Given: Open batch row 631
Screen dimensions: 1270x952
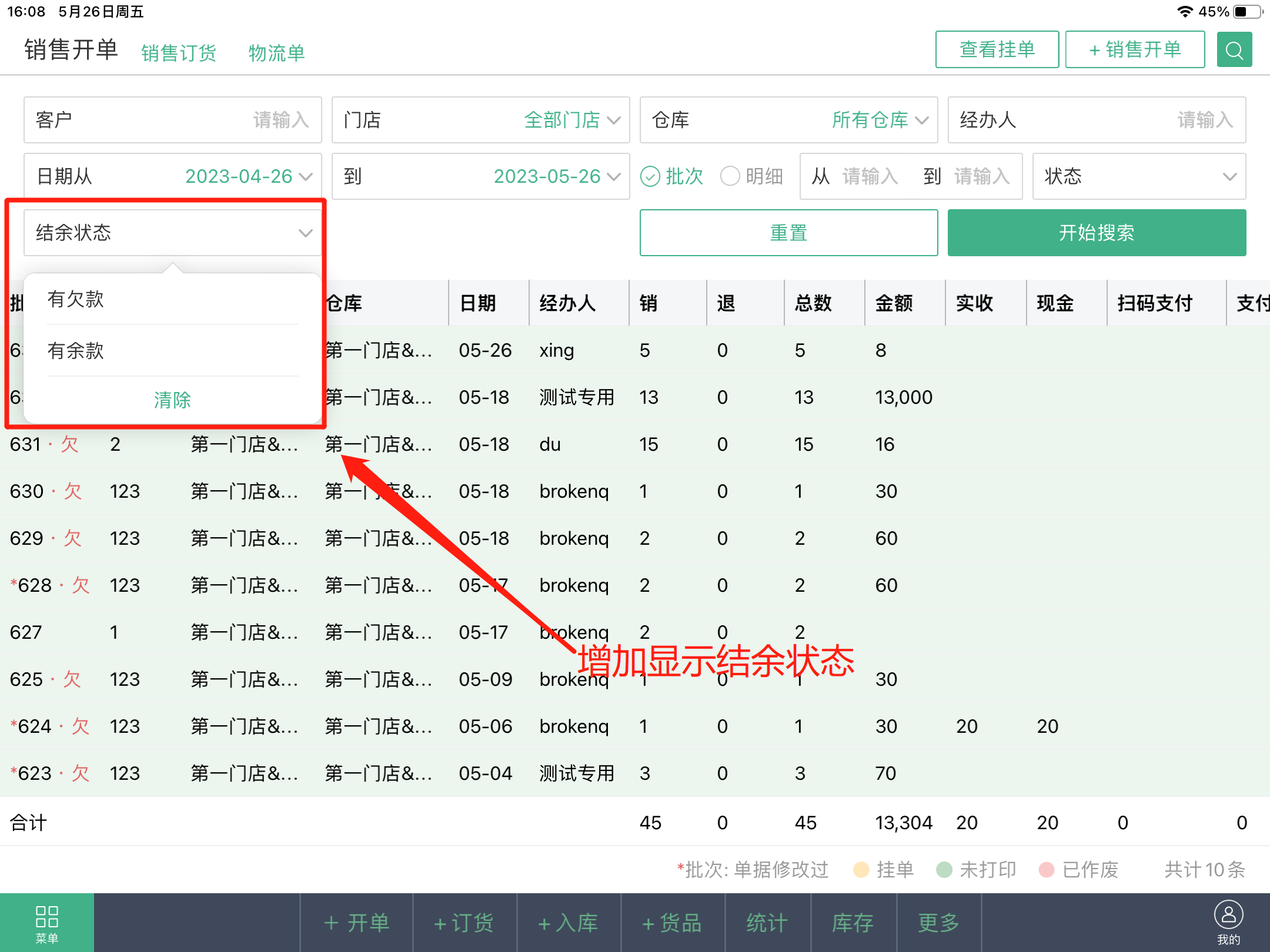Looking at the screenshot, I should [635, 444].
